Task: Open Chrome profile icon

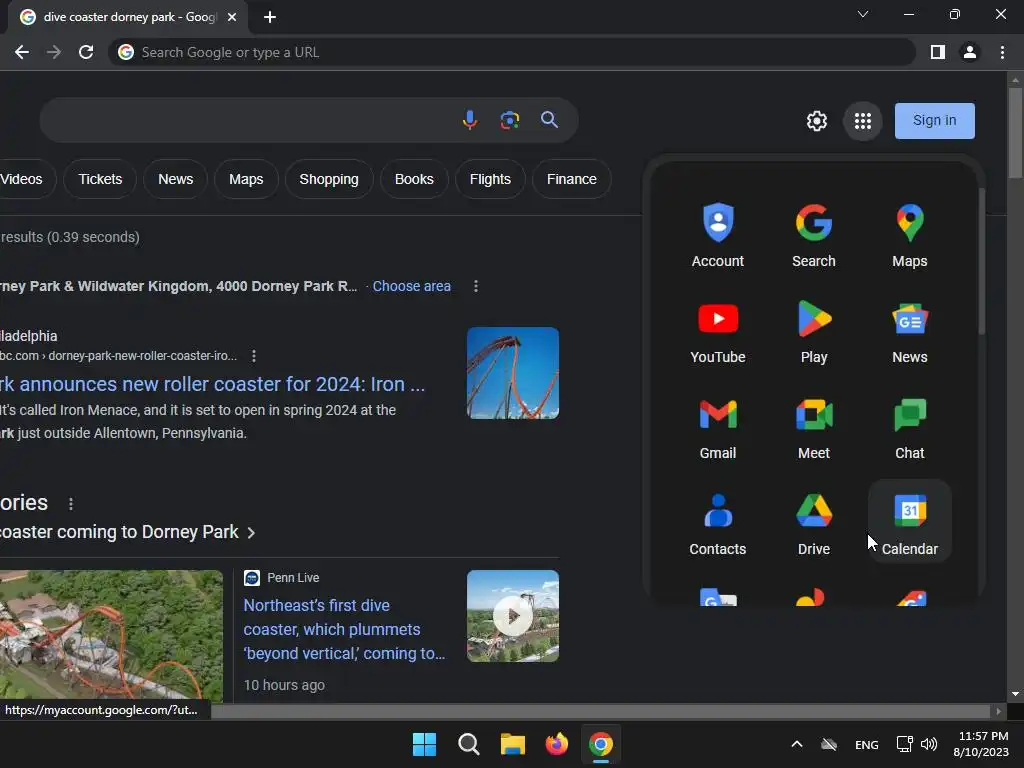Action: point(970,52)
